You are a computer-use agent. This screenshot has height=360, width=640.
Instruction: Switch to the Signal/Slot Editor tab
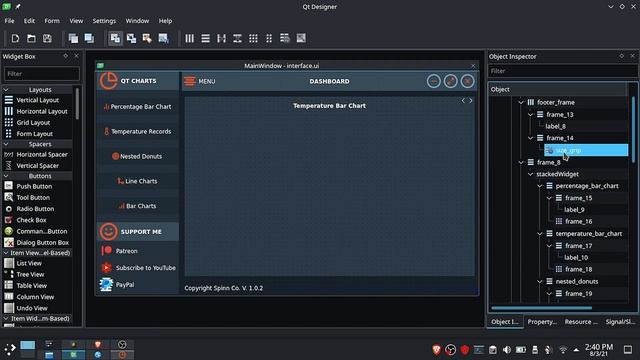tap(620, 322)
